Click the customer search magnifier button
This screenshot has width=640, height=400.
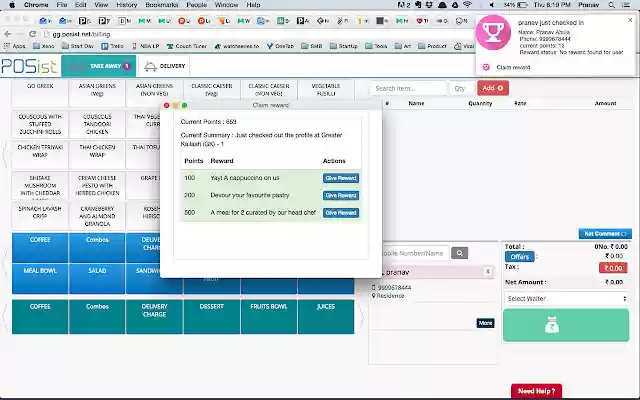460,253
